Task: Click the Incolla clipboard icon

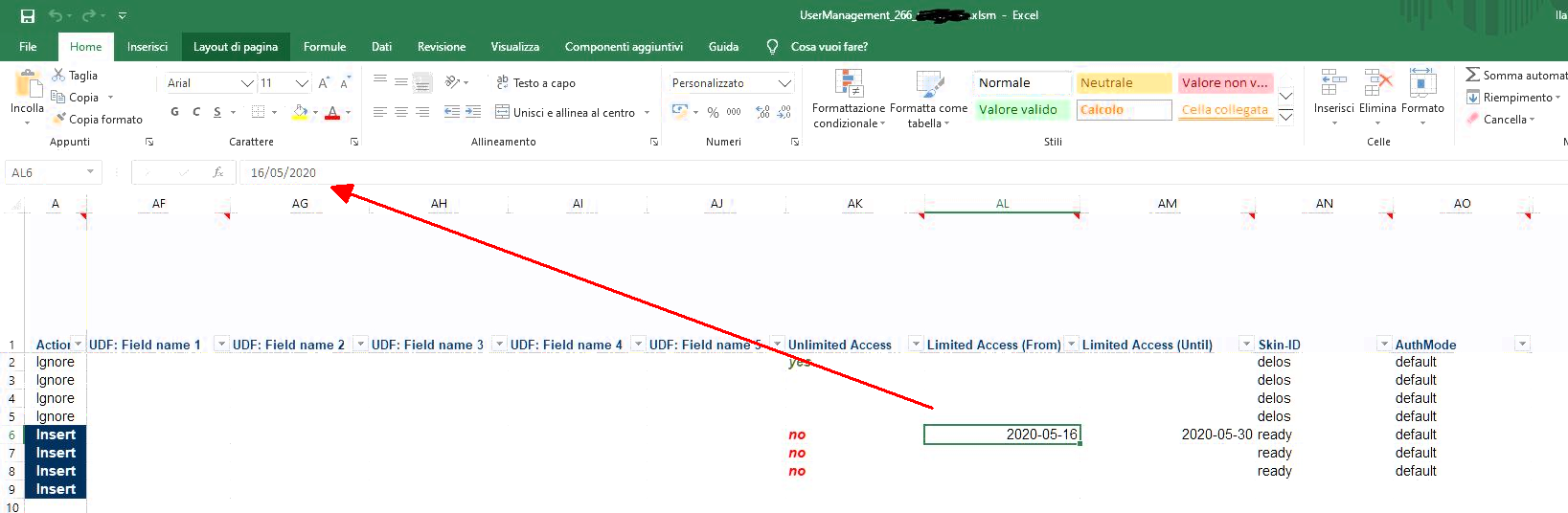Action: click(27, 87)
